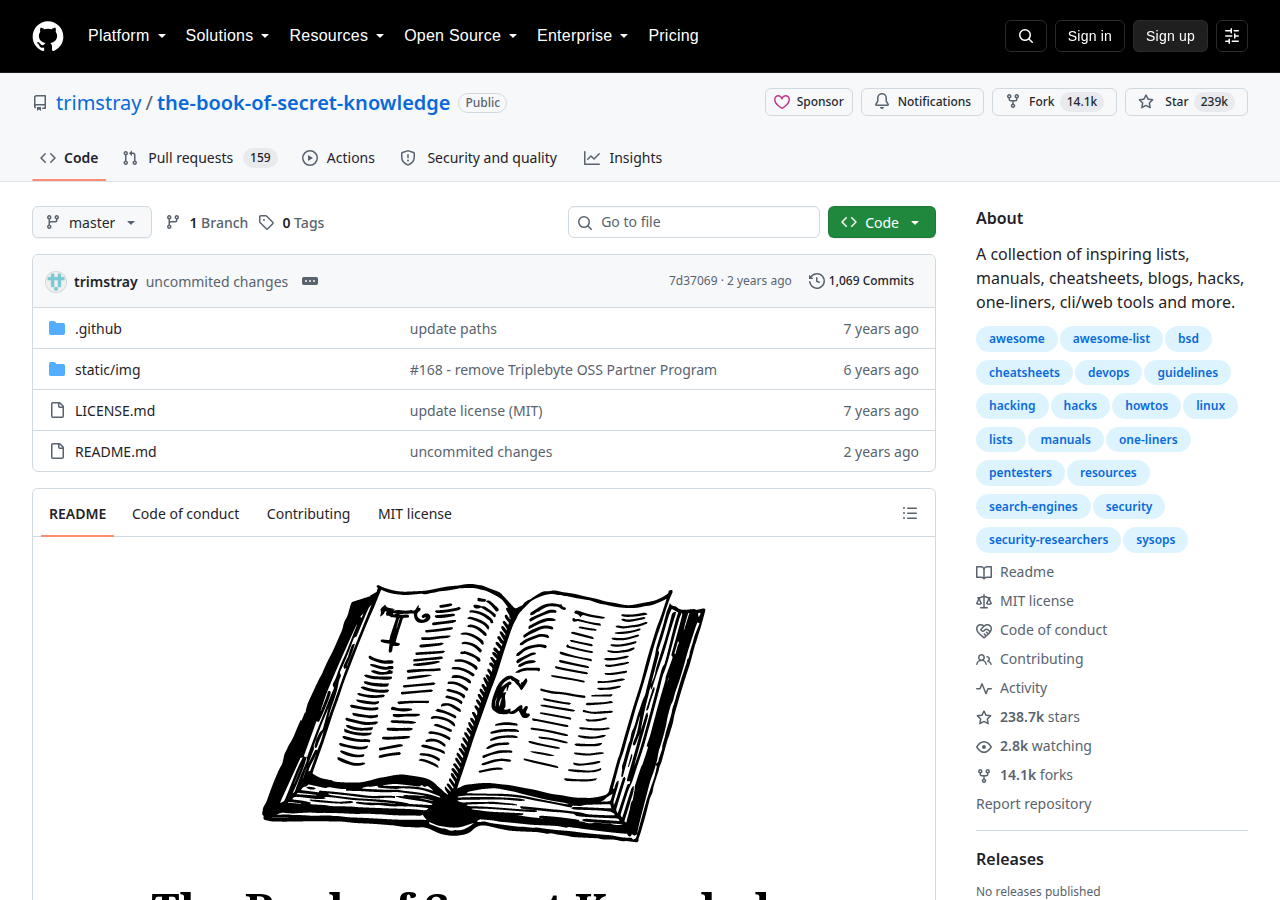This screenshot has height=900, width=1280.
Task: Expand the green Code dropdown button
Action: coord(882,222)
